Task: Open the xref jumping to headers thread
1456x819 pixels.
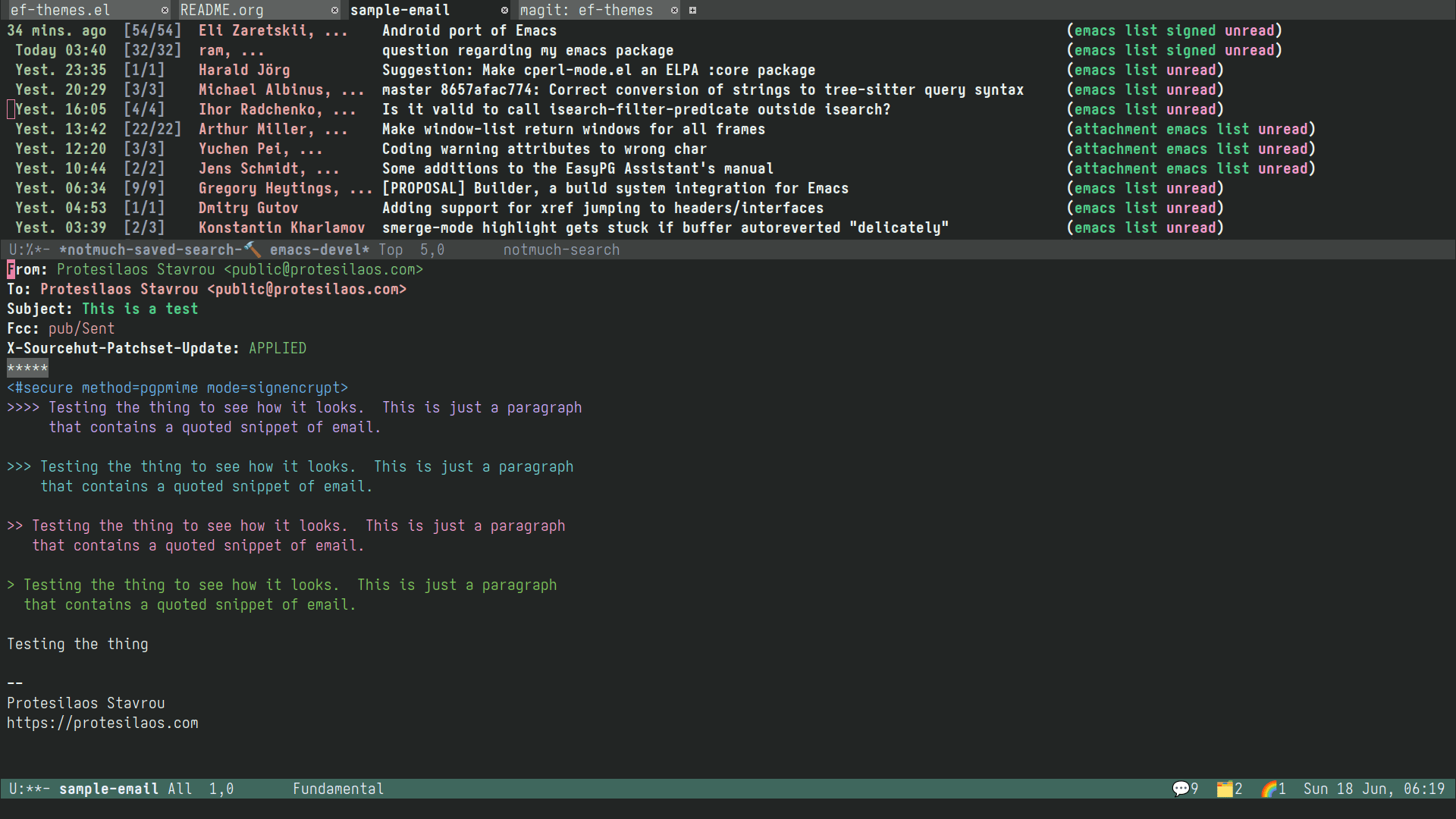Action: pyautogui.click(x=603, y=208)
